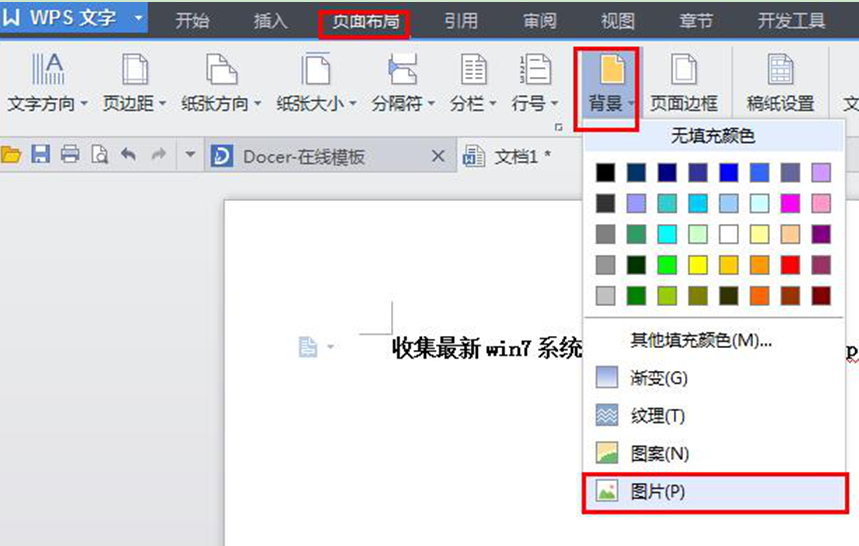The height and width of the screenshot is (546, 859).
Task: Click the Save icon in quick access toolbar
Action: pos(40,155)
